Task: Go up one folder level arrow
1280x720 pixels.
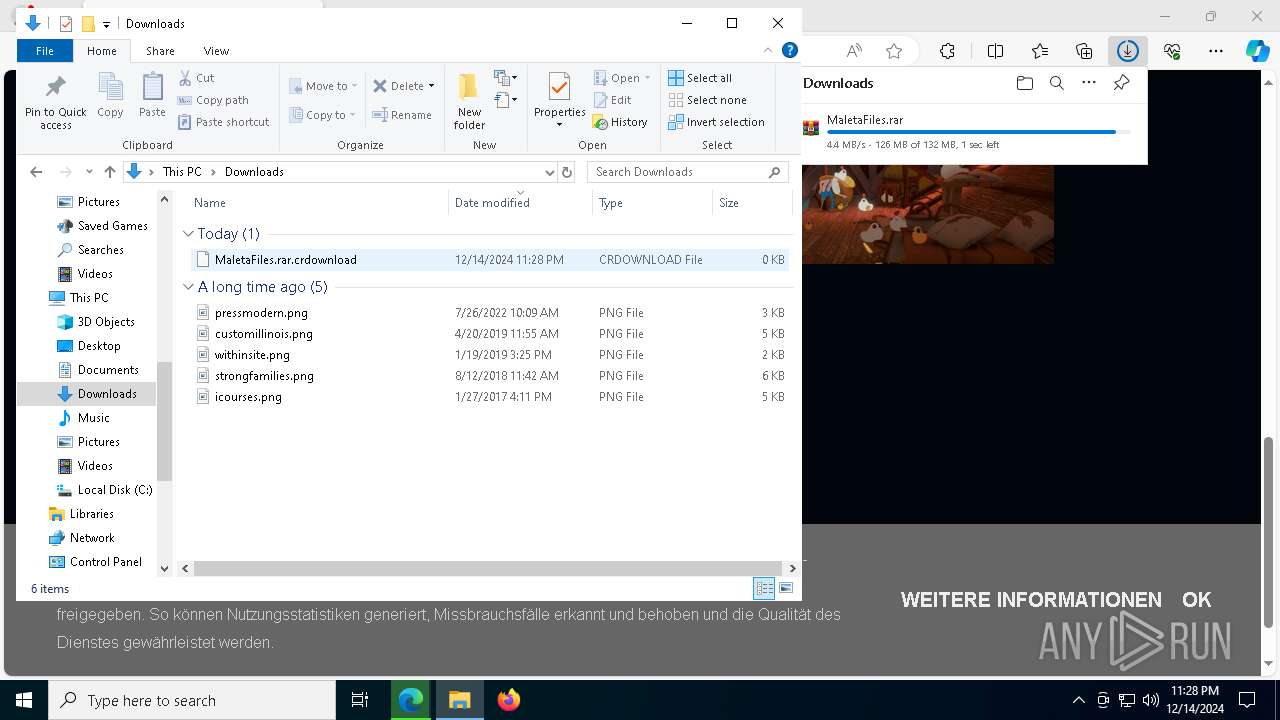Action: 110,172
